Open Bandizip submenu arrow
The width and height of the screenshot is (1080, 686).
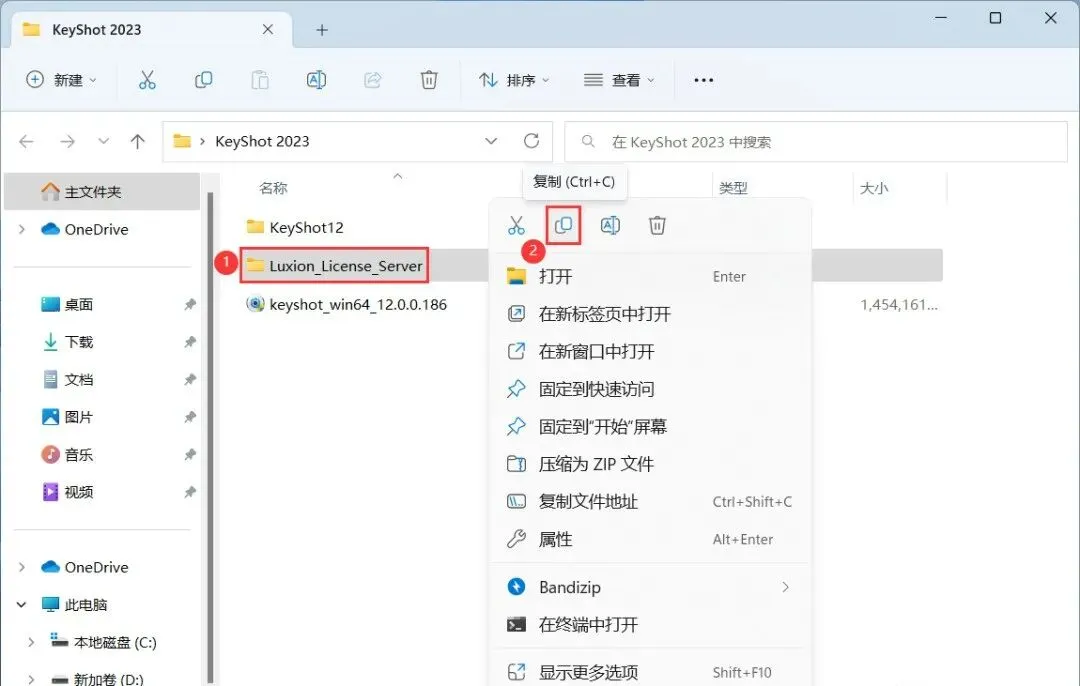pyautogui.click(x=785, y=587)
